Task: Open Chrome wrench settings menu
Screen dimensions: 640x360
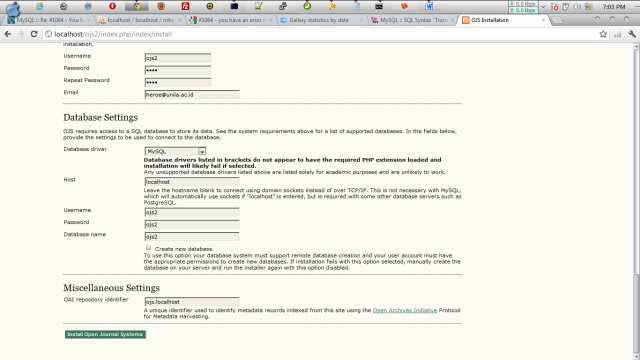Action: [x=632, y=34]
